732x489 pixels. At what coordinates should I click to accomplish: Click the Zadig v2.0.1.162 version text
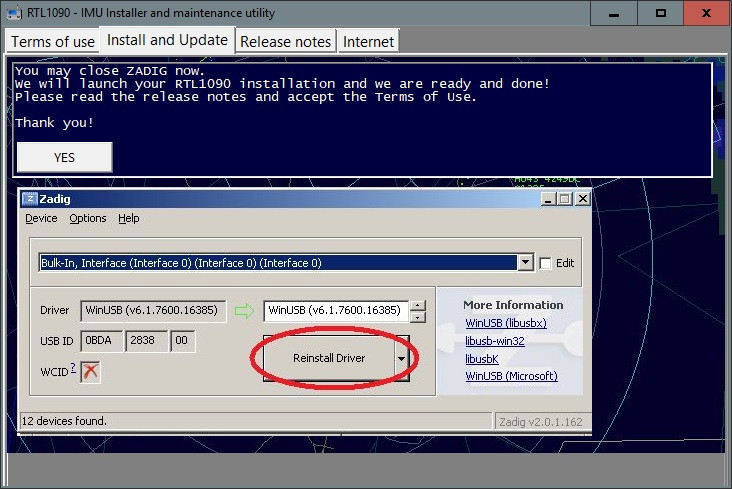pos(541,422)
